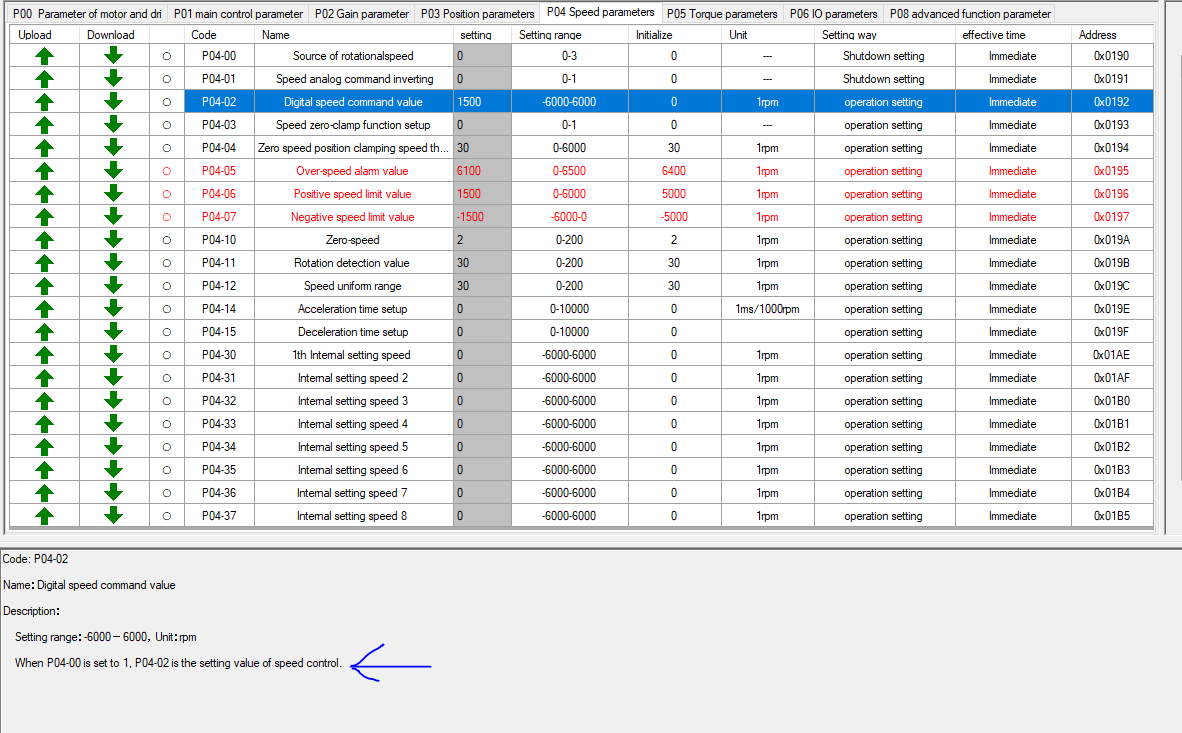Viewport: 1182px width, 733px height.
Task: Select radio button for P04-14 row
Action: pos(167,308)
